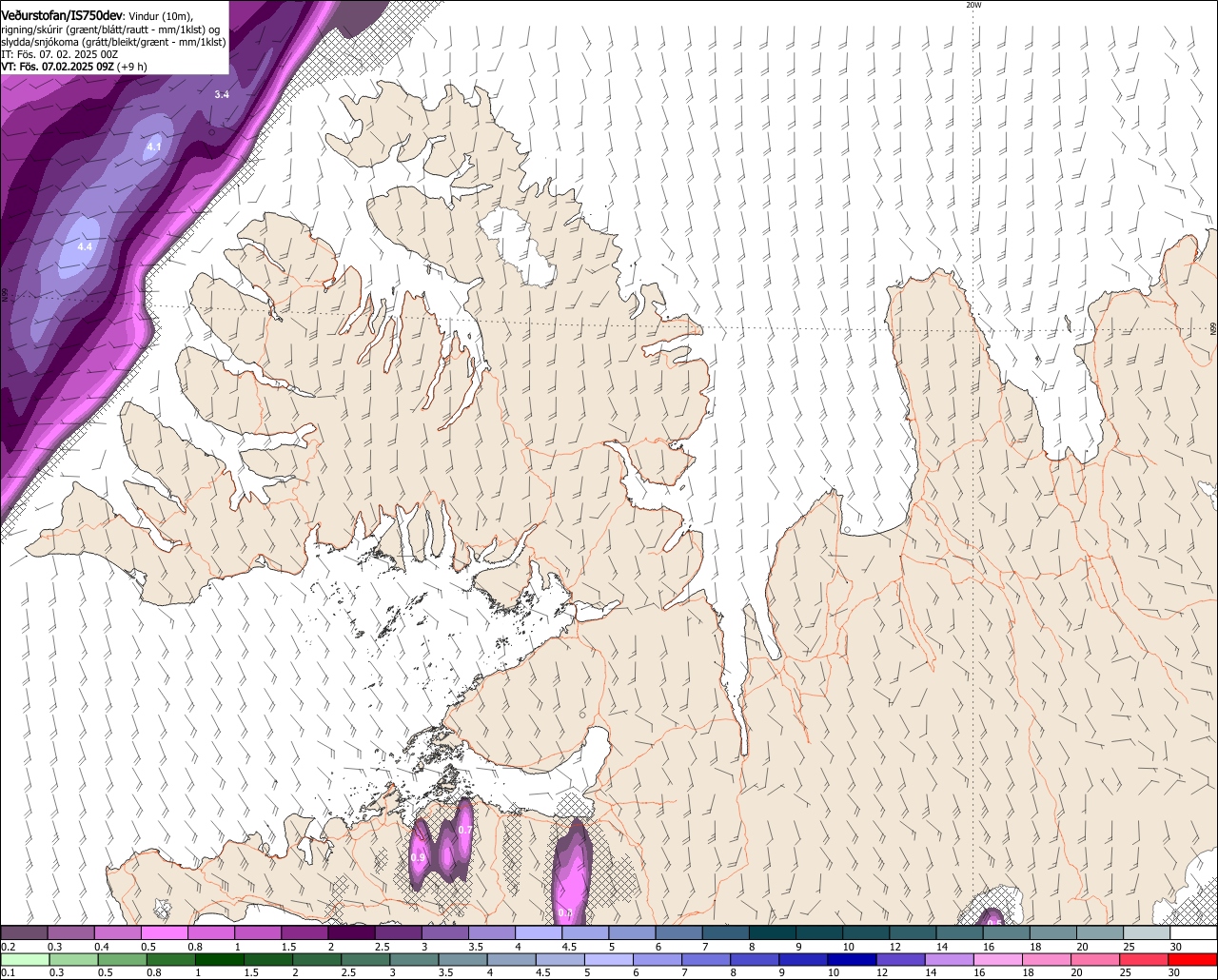Select upper legend swatch between 8 and 9
1218x980 pixels.
click(774, 933)
